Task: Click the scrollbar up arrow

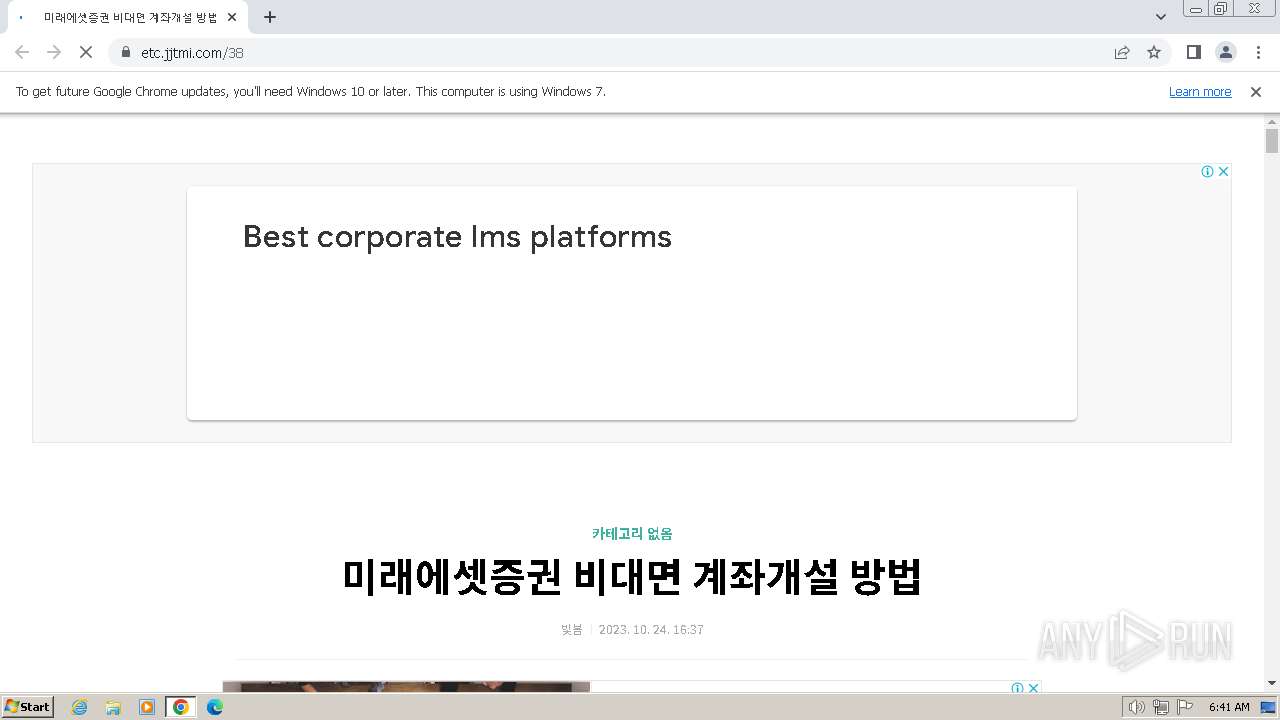Action: pyautogui.click(x=1272, y=121)
